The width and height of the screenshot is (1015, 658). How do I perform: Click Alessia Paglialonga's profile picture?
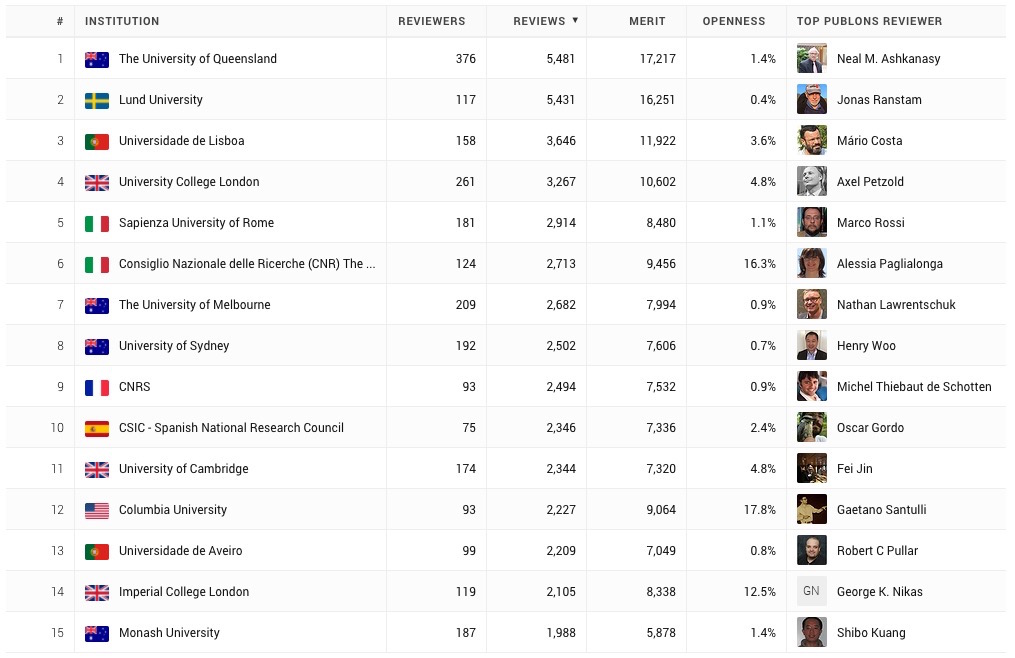pyautogui.click(x=812, y=264)
